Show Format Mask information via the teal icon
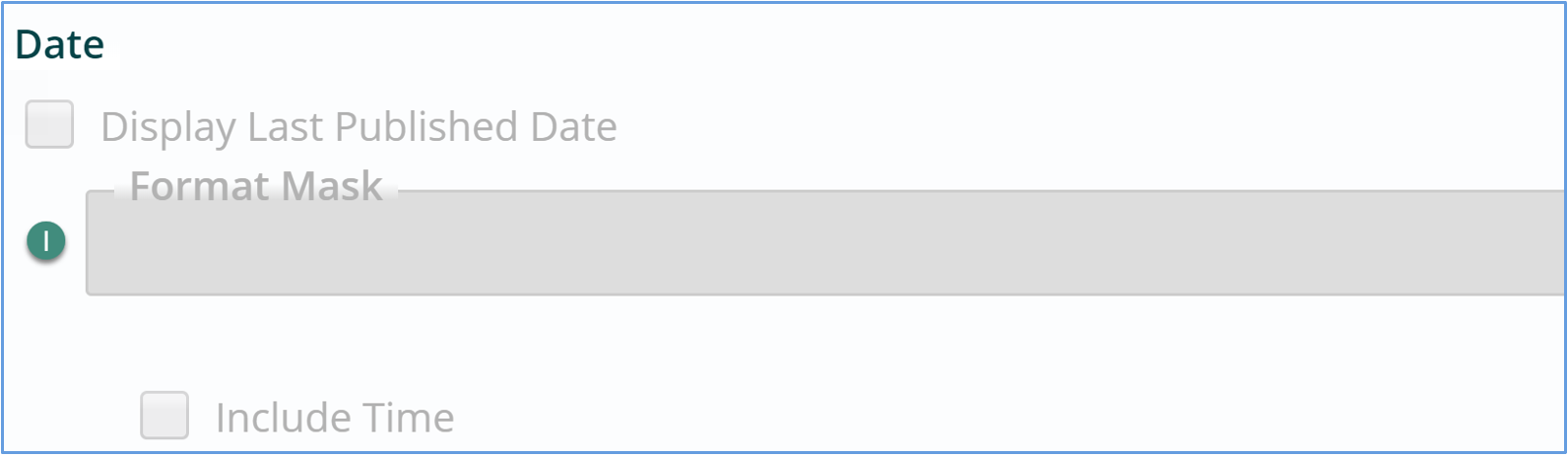 (45, 241)
